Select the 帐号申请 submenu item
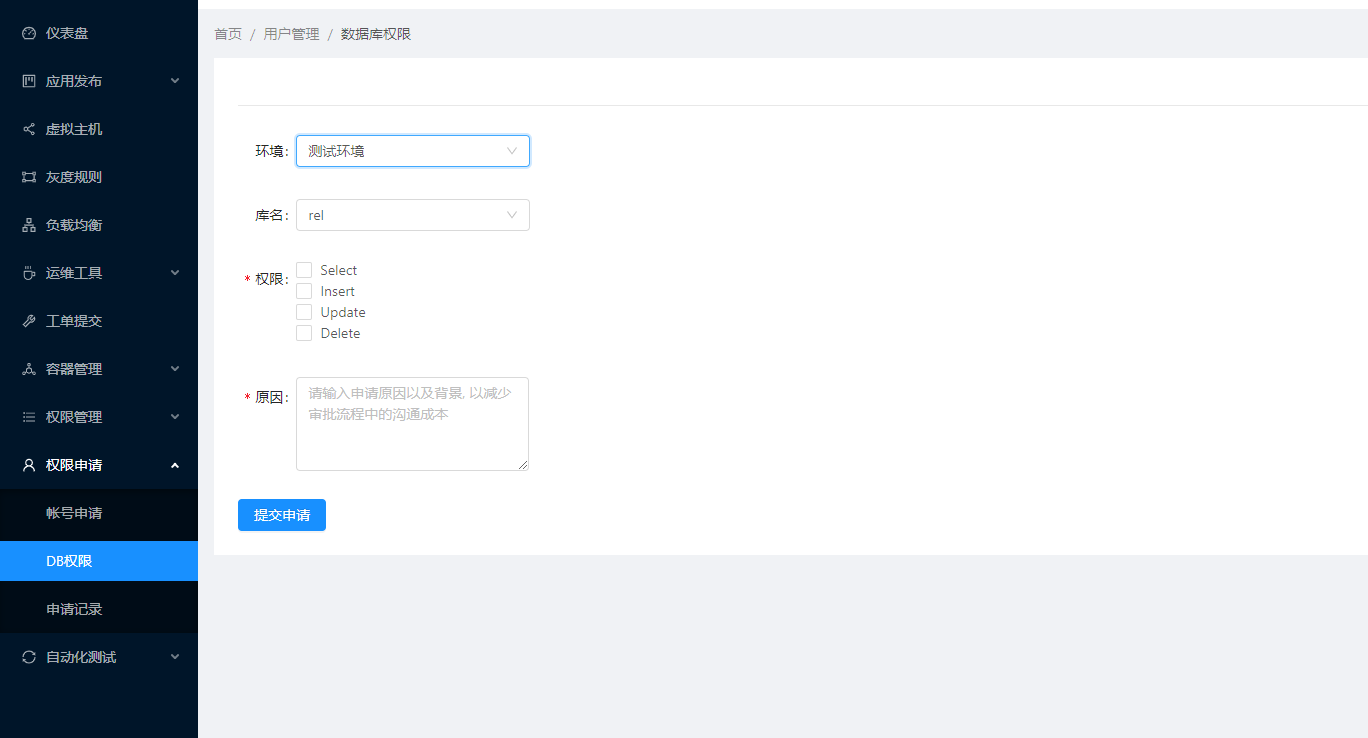Screen dimensions: 1368x738 pos(99,513)
